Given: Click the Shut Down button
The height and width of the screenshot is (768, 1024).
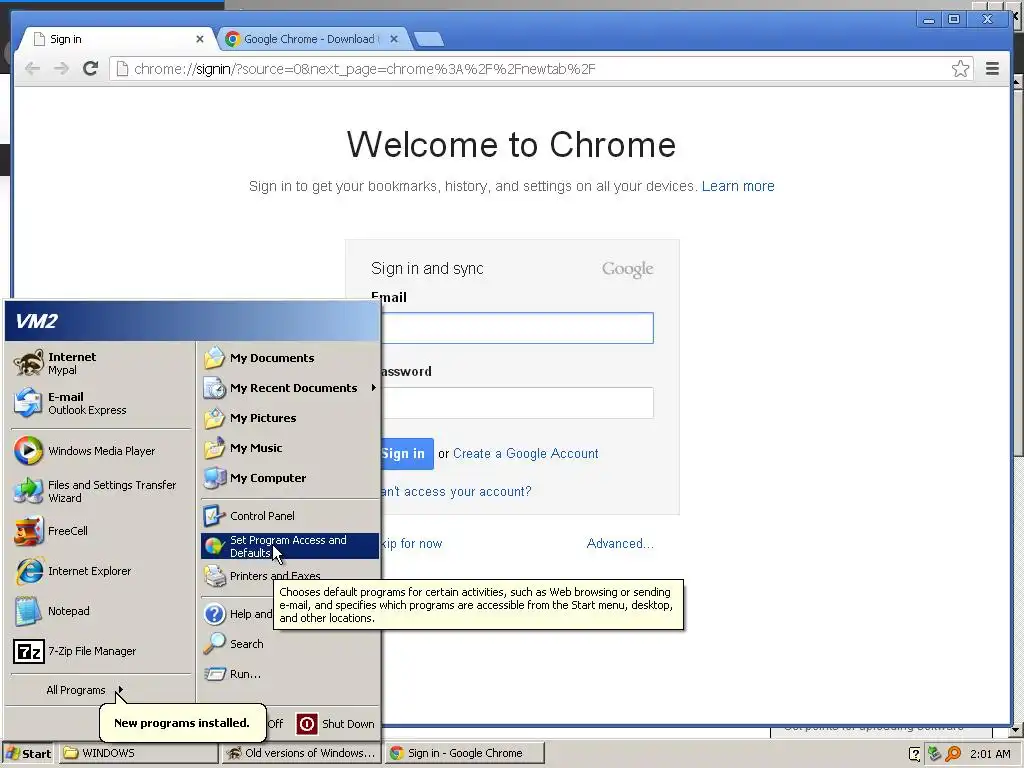Looking at the screenshot, I should (x=336, y=724).
